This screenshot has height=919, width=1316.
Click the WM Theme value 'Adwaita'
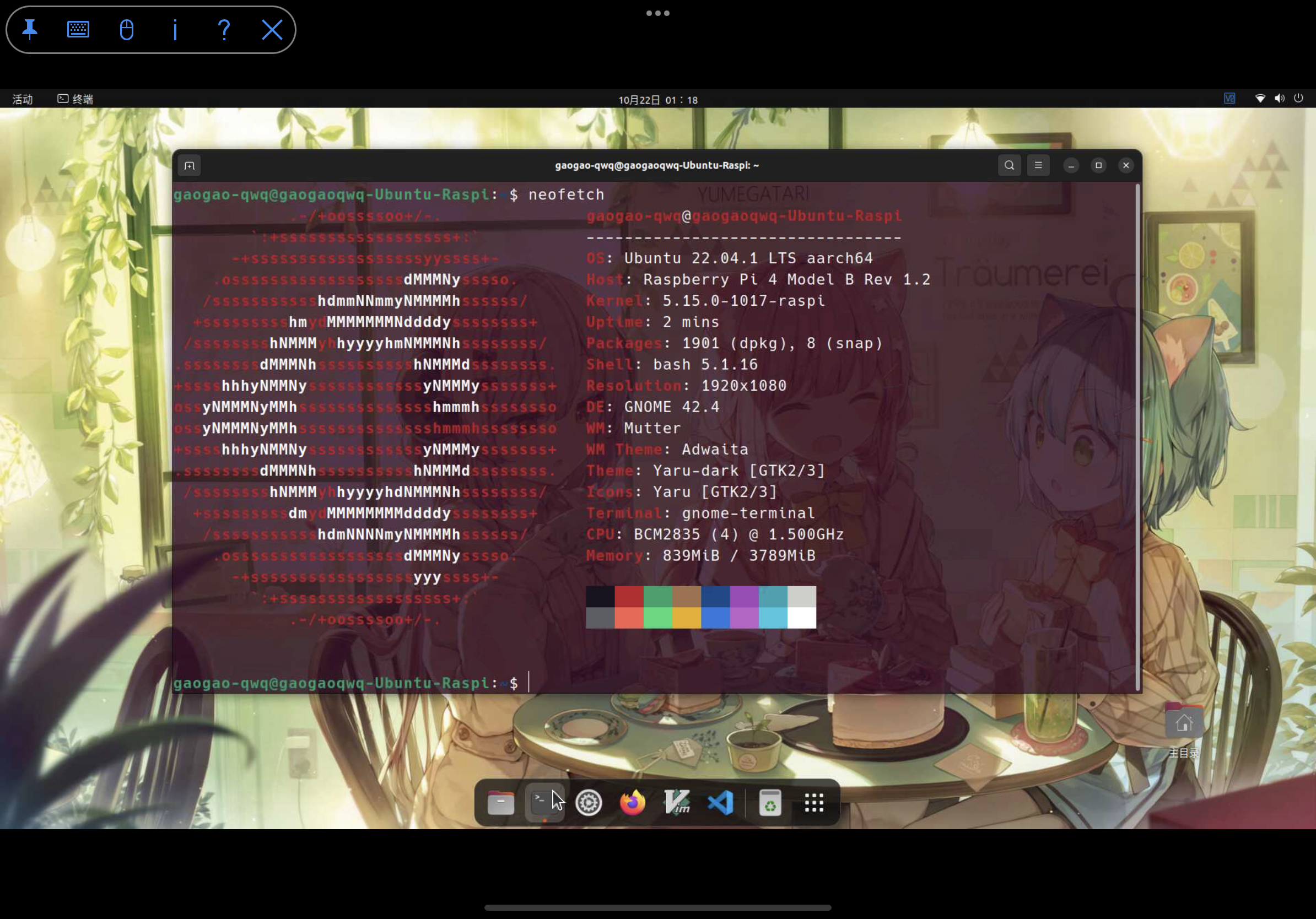pos(715,449)
